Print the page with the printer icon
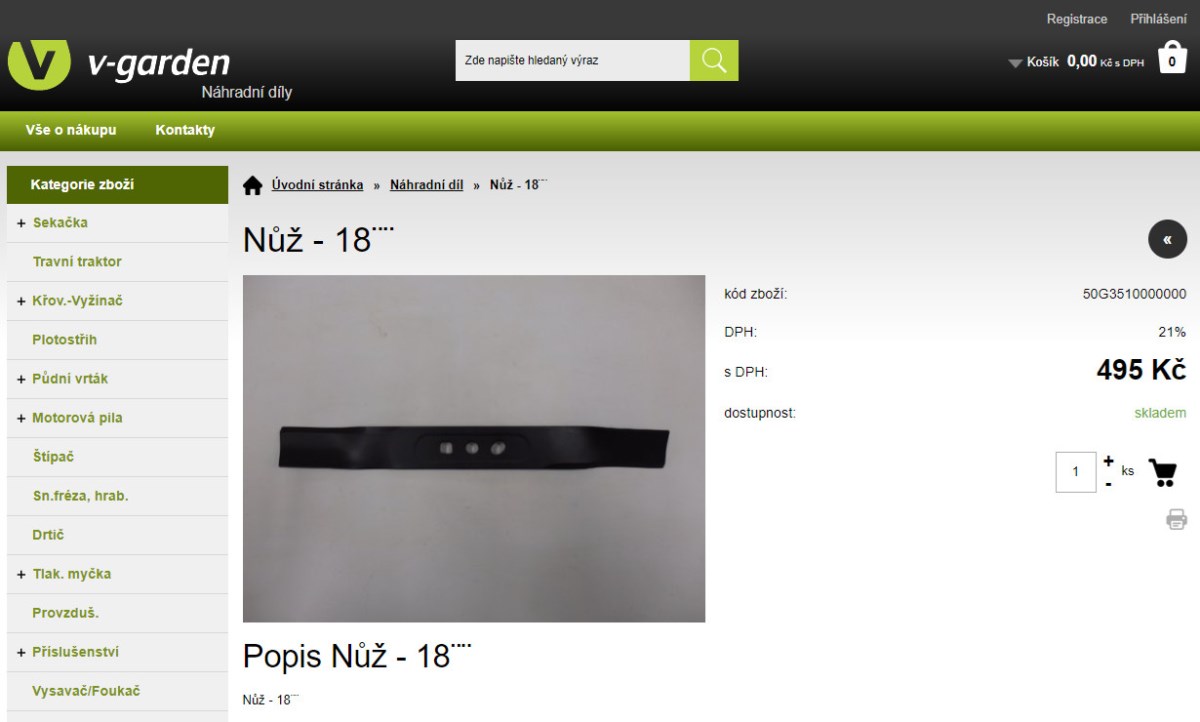The height and width of the screenshot is (722, 1200). point(1176,519)
